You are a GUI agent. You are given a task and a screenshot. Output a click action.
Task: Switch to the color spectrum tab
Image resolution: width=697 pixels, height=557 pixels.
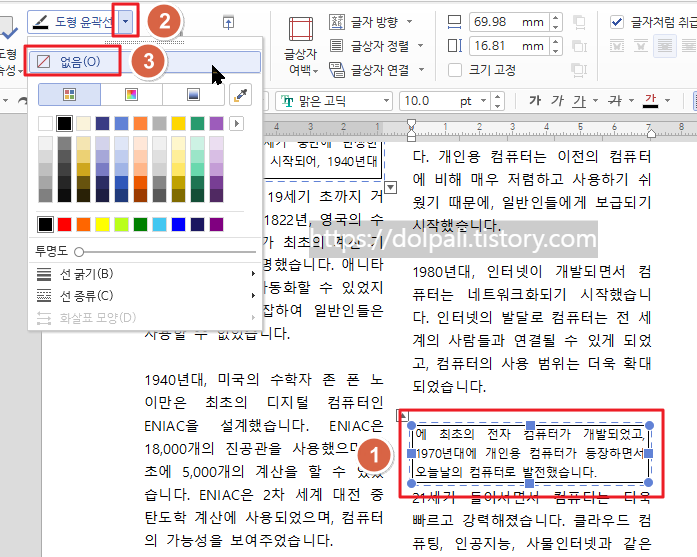[x=131, y=94]
